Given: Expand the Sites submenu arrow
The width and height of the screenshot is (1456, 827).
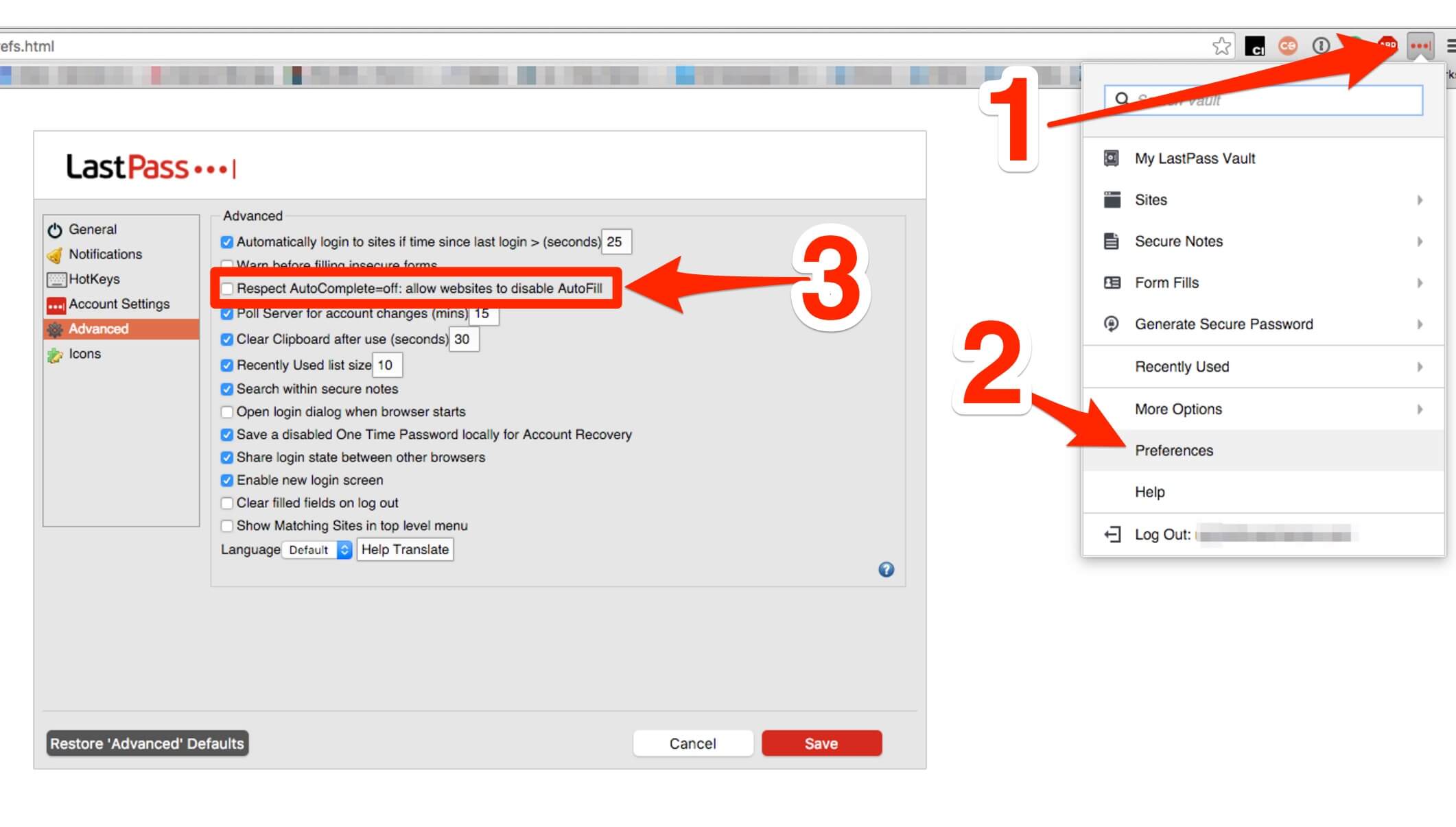Looking at the screenshot, I should click(1420, 200).
